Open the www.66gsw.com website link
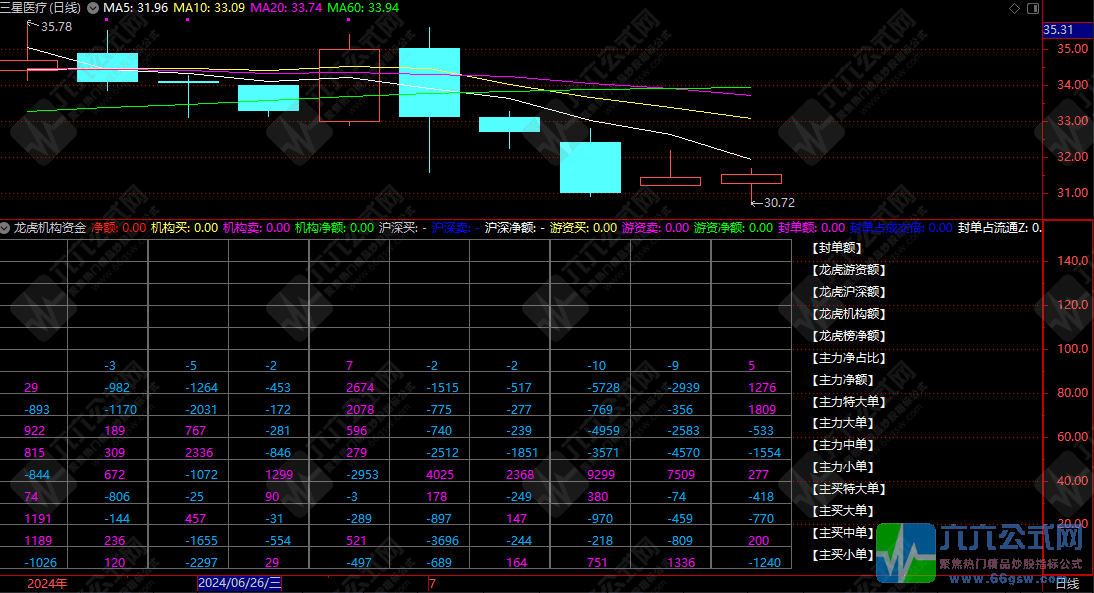The width and height of the screenshot is (1094, 593). coord(1011,578)
